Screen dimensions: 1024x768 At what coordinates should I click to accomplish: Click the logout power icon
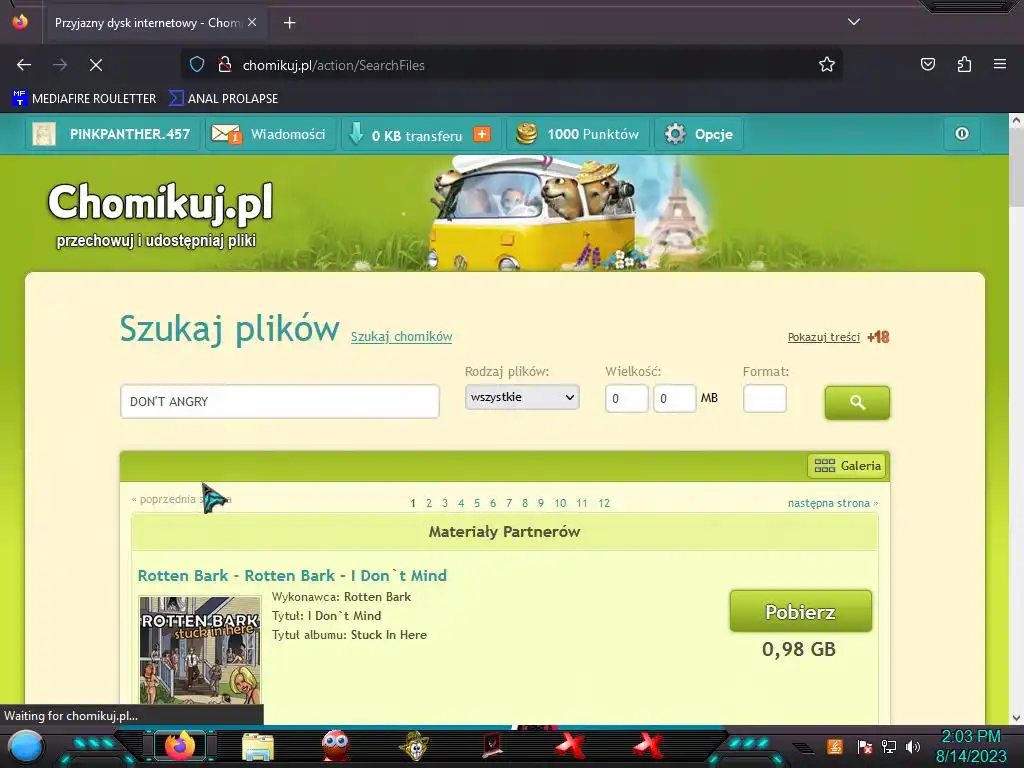coord(962,134)
